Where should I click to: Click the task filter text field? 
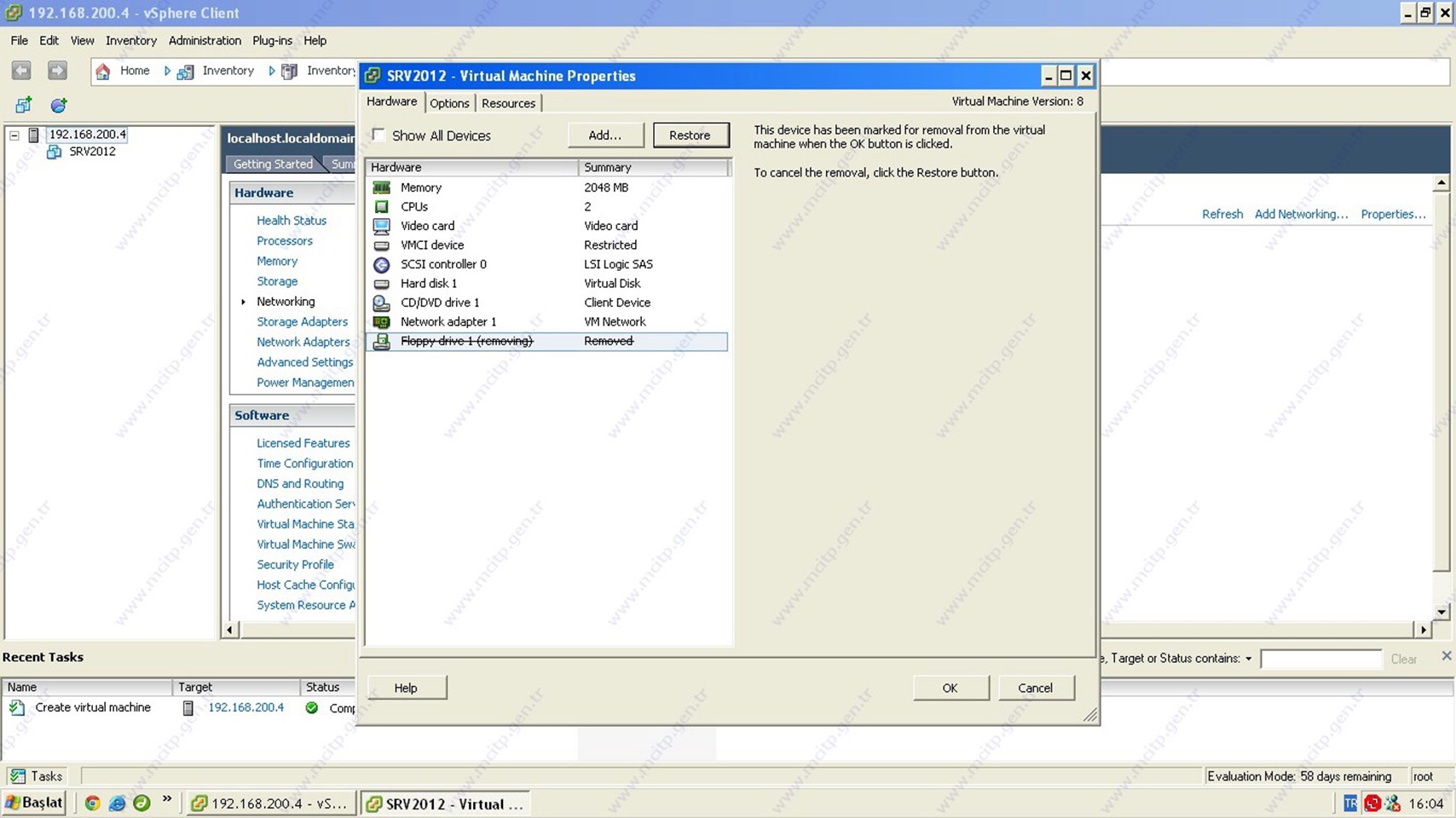1320,660
